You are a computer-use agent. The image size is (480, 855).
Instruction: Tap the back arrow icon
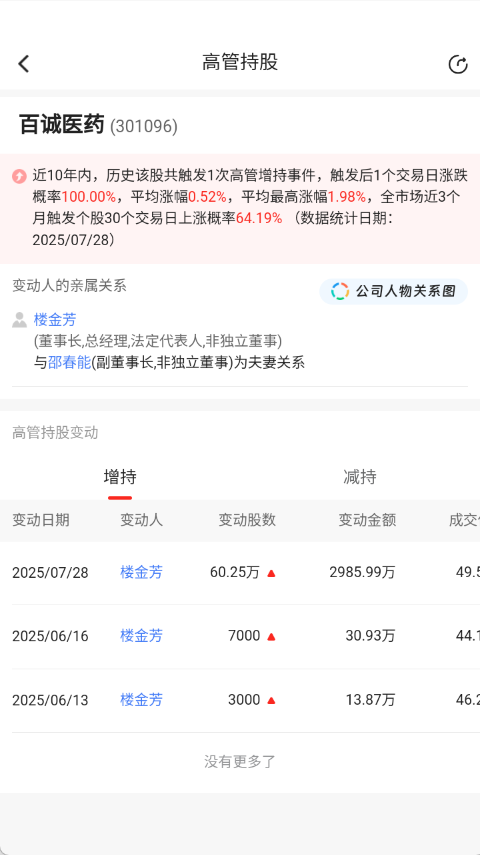coord(23,64)
